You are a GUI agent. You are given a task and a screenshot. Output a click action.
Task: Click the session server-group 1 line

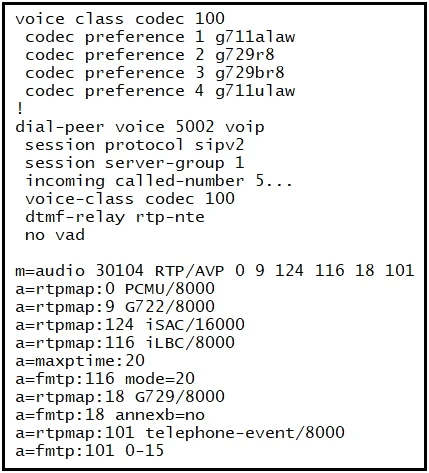coord(135,163)
